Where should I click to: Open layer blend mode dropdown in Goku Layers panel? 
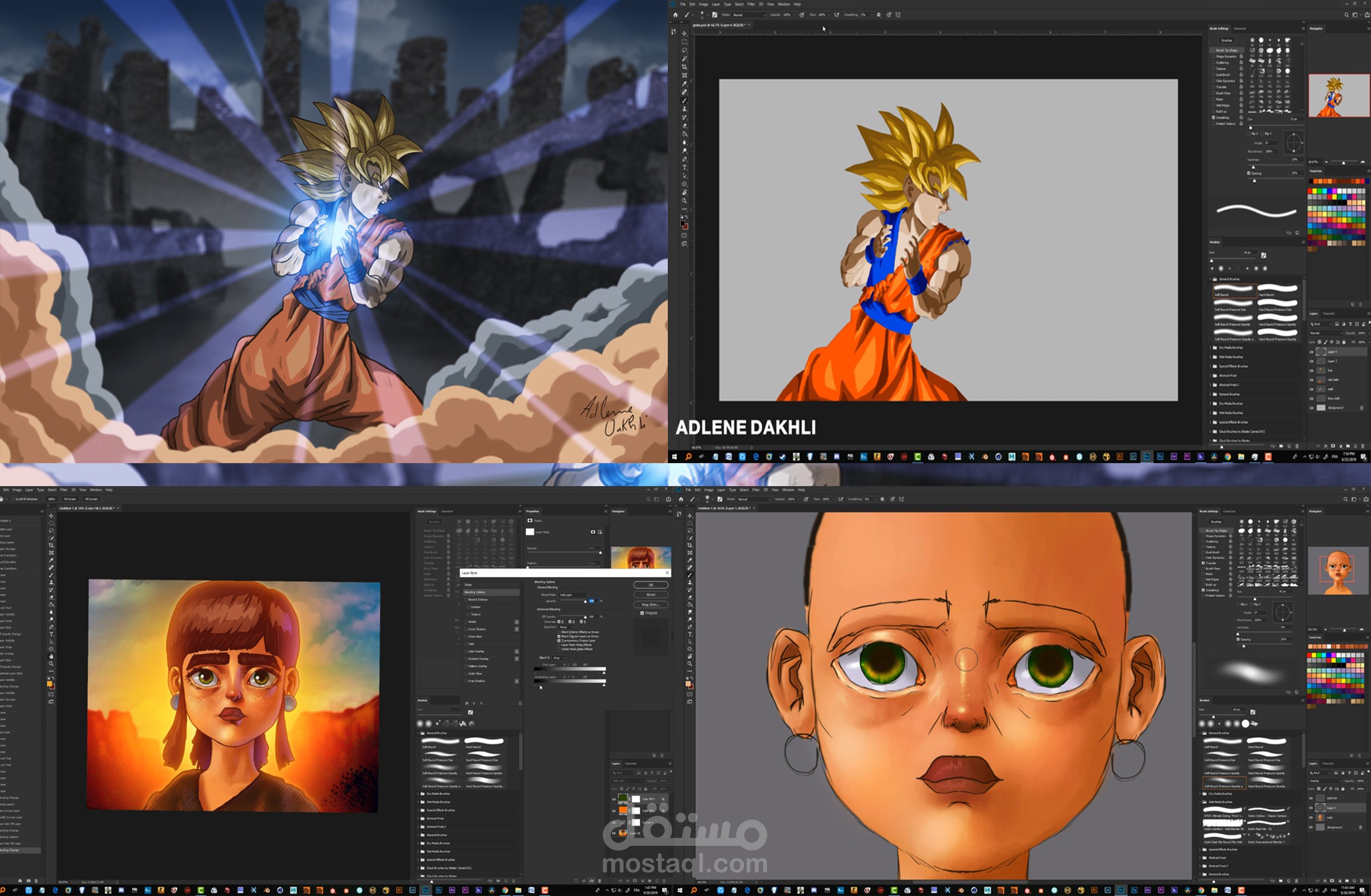(1326, 333)
